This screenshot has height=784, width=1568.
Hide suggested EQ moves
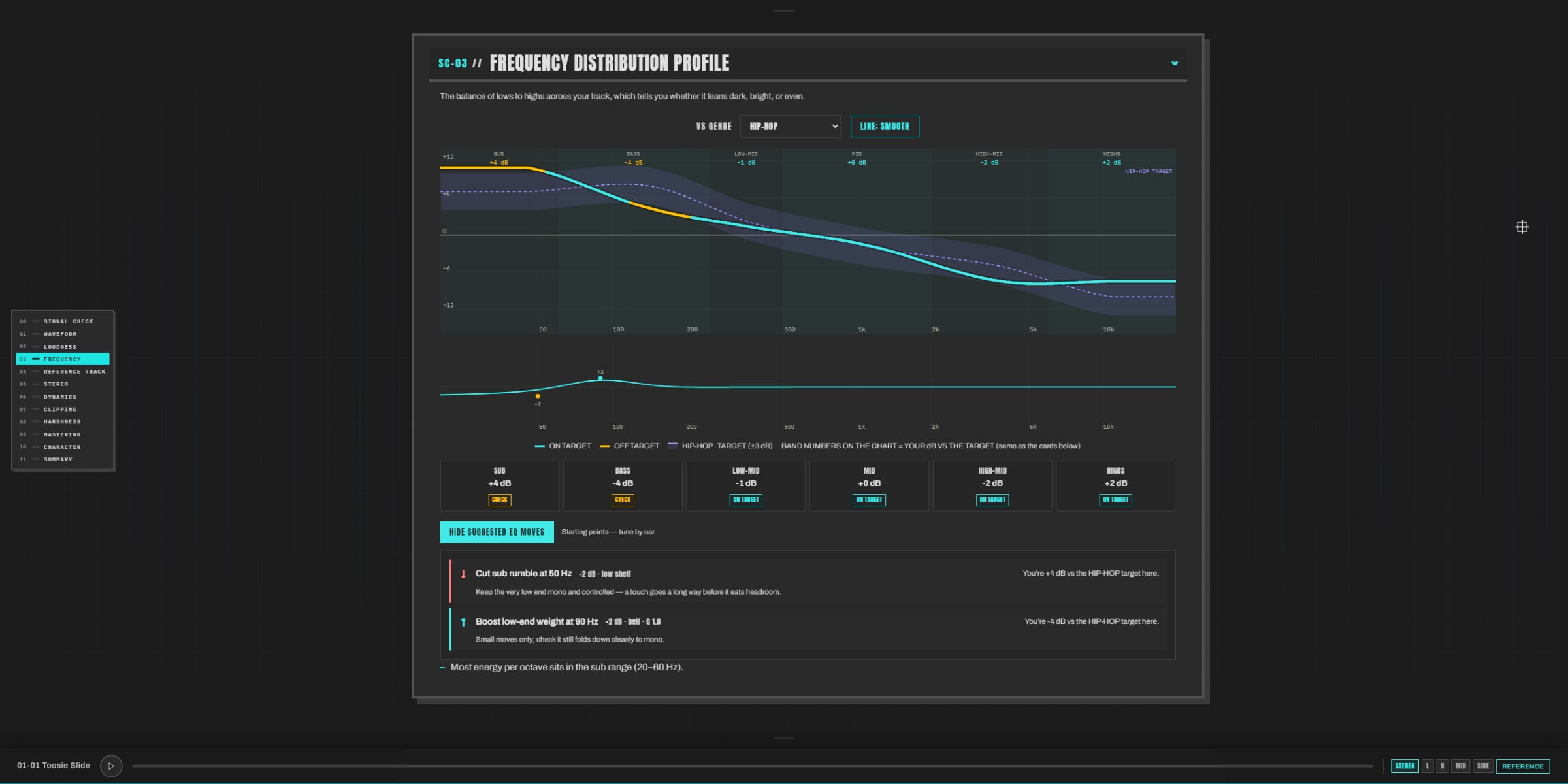pyautogui.click(x=497, y=532)
